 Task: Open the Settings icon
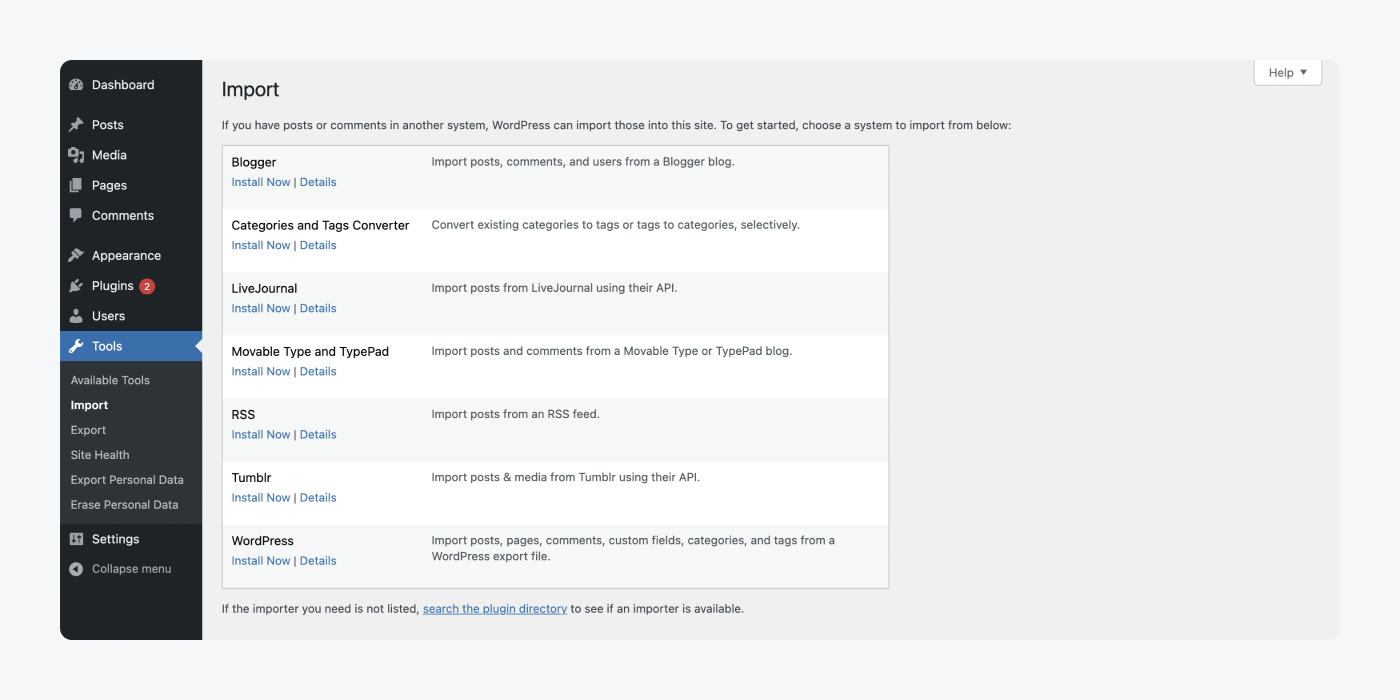[77, 538]
